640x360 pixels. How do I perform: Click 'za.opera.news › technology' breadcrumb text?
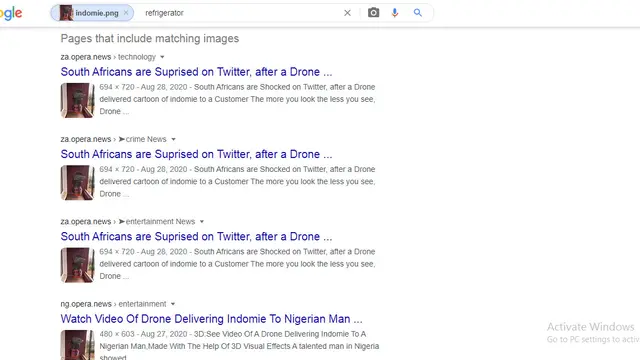coord(108,57)
